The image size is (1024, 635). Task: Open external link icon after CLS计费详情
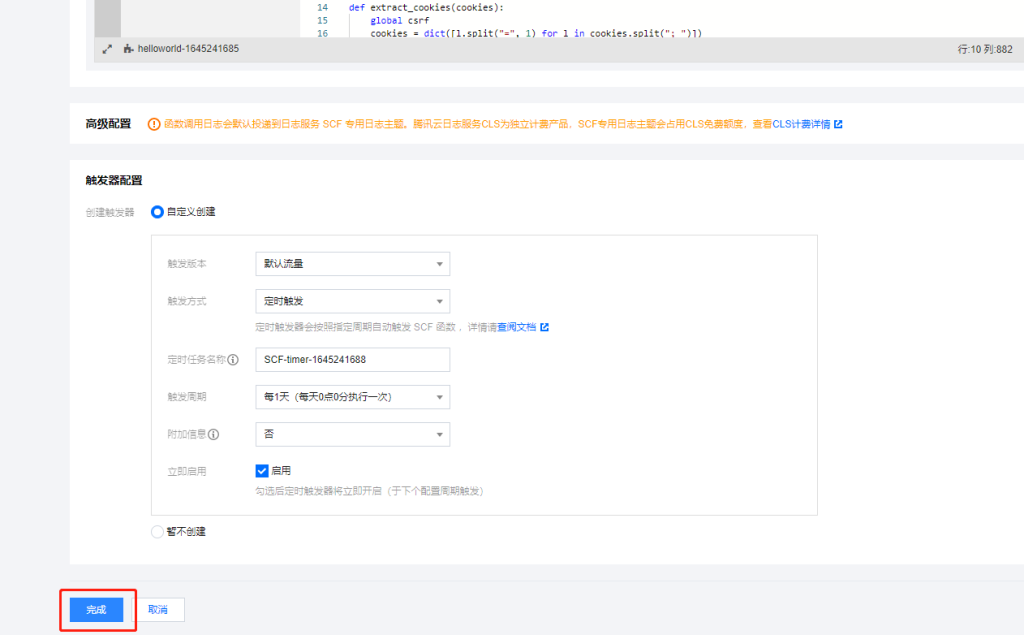pos(838,124)
